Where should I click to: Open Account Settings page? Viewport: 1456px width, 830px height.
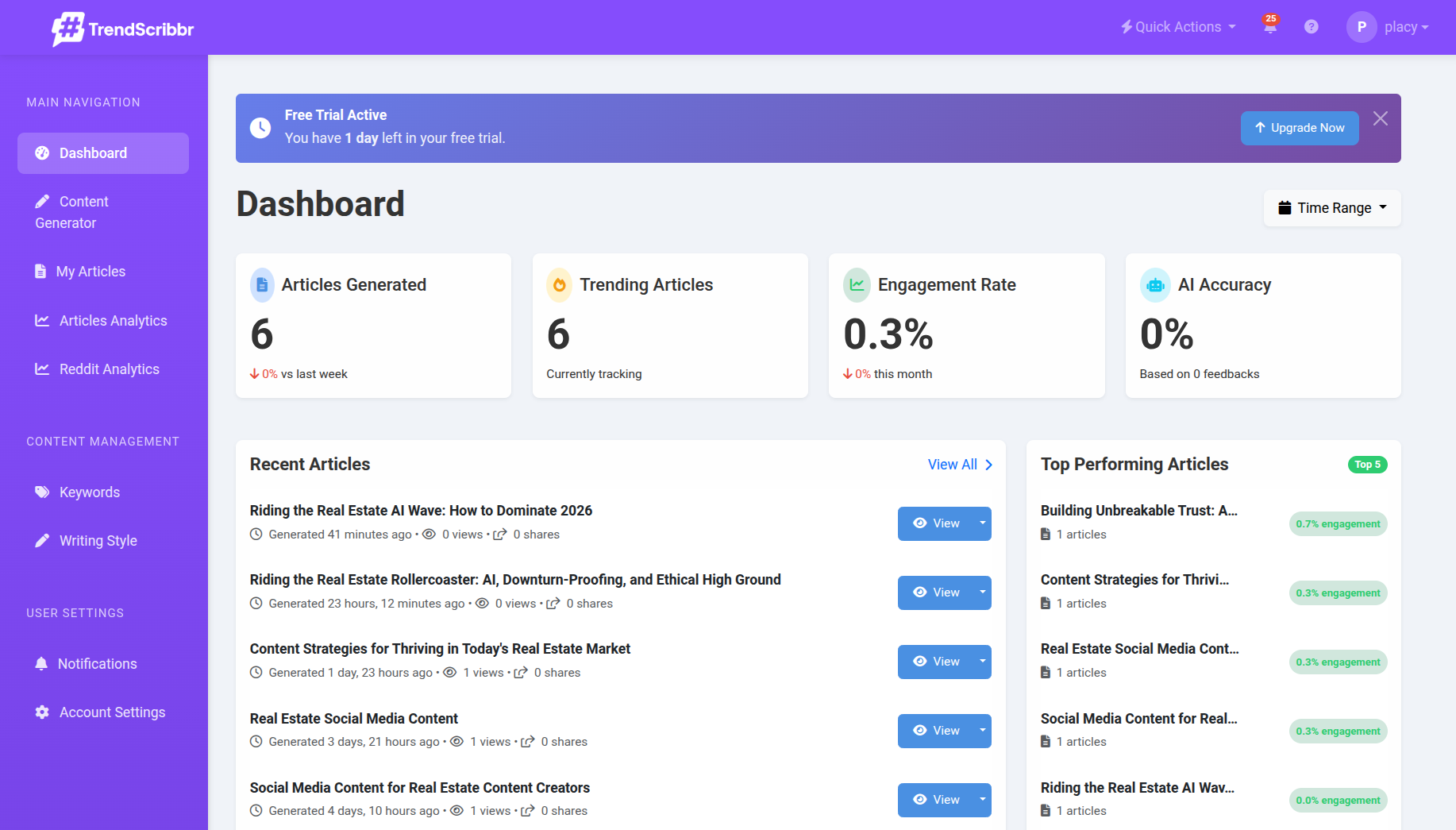click(x=103, y=712)
